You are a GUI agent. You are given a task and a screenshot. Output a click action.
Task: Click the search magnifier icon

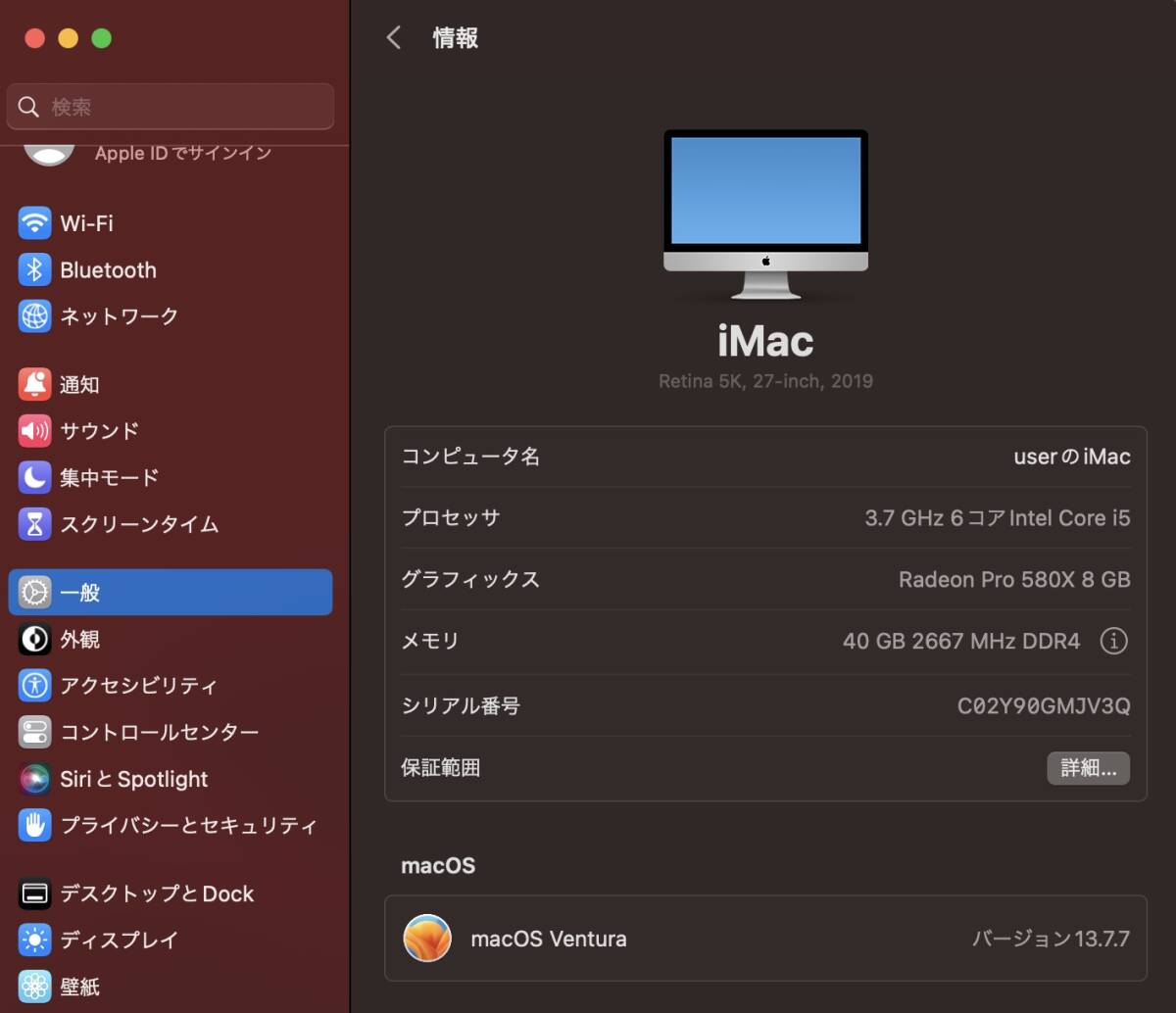tap(29, 107)
